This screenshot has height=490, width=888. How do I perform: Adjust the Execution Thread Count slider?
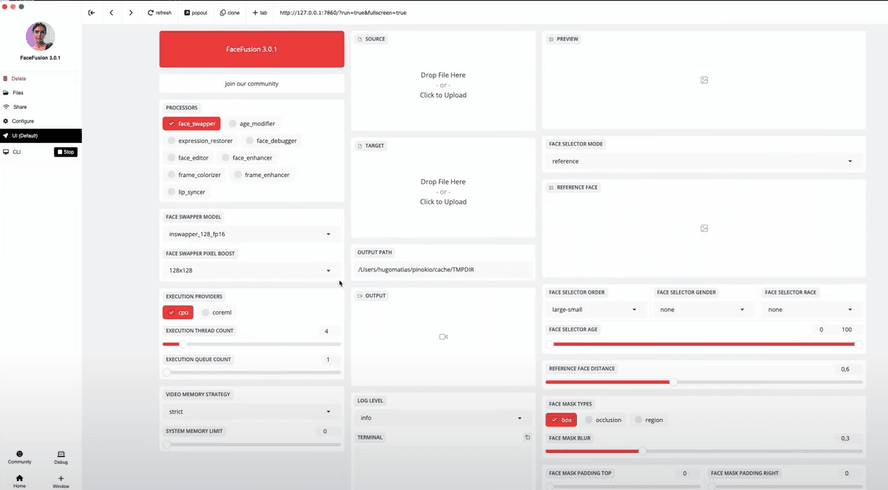click(x=251, y=344)
